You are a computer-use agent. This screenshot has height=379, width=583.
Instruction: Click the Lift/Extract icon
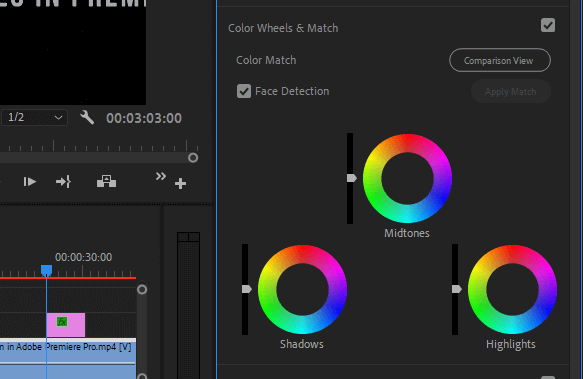point(106,182)
